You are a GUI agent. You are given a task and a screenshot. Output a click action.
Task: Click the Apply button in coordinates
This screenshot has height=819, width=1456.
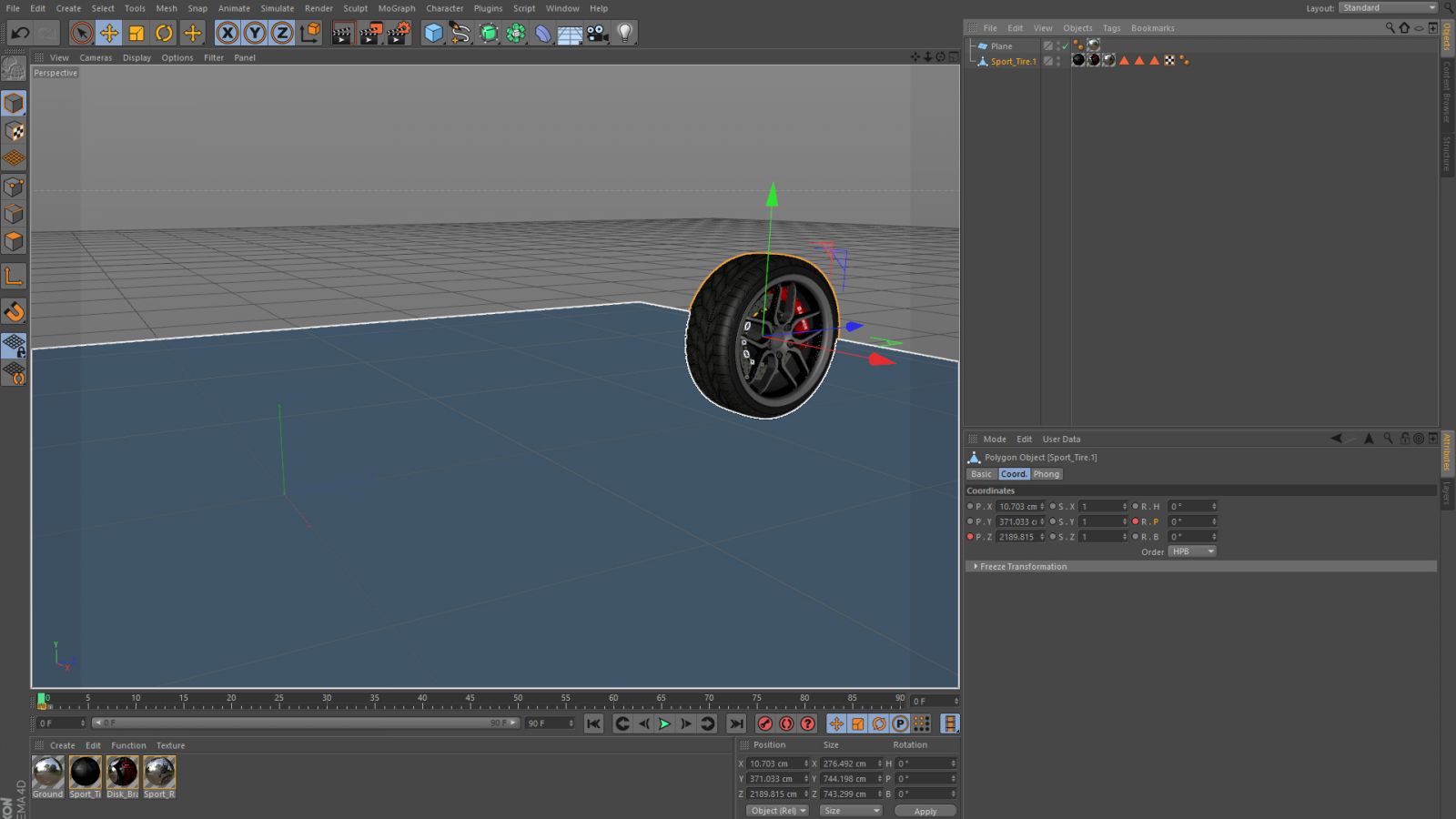925,811
